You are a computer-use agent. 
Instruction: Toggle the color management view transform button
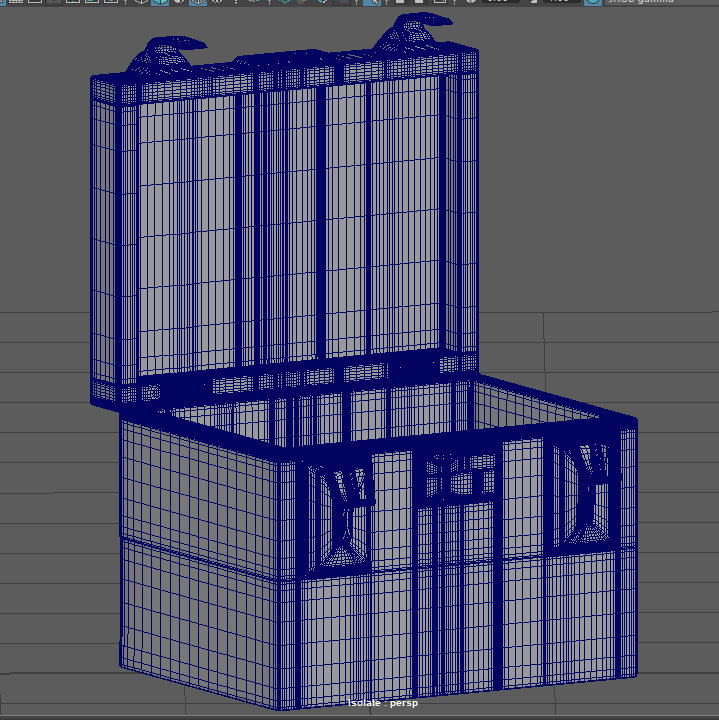pos(593,2)
